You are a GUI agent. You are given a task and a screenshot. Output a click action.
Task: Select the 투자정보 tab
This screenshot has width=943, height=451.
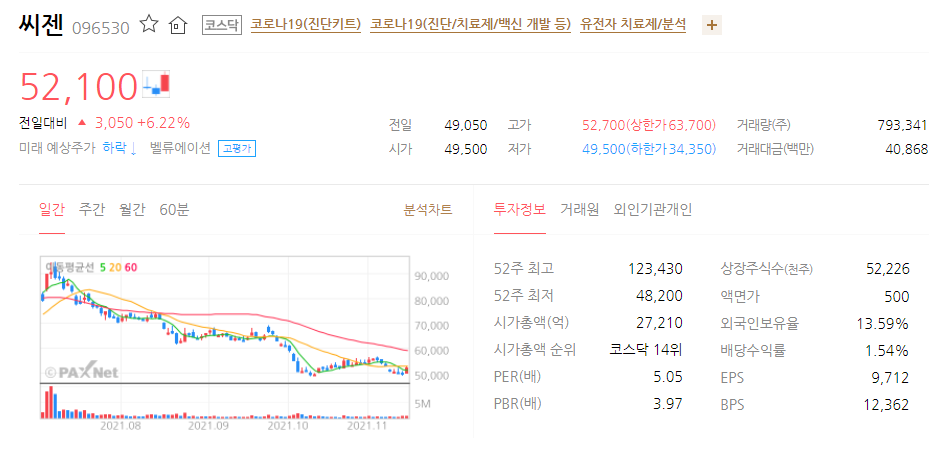coord(520,210)
